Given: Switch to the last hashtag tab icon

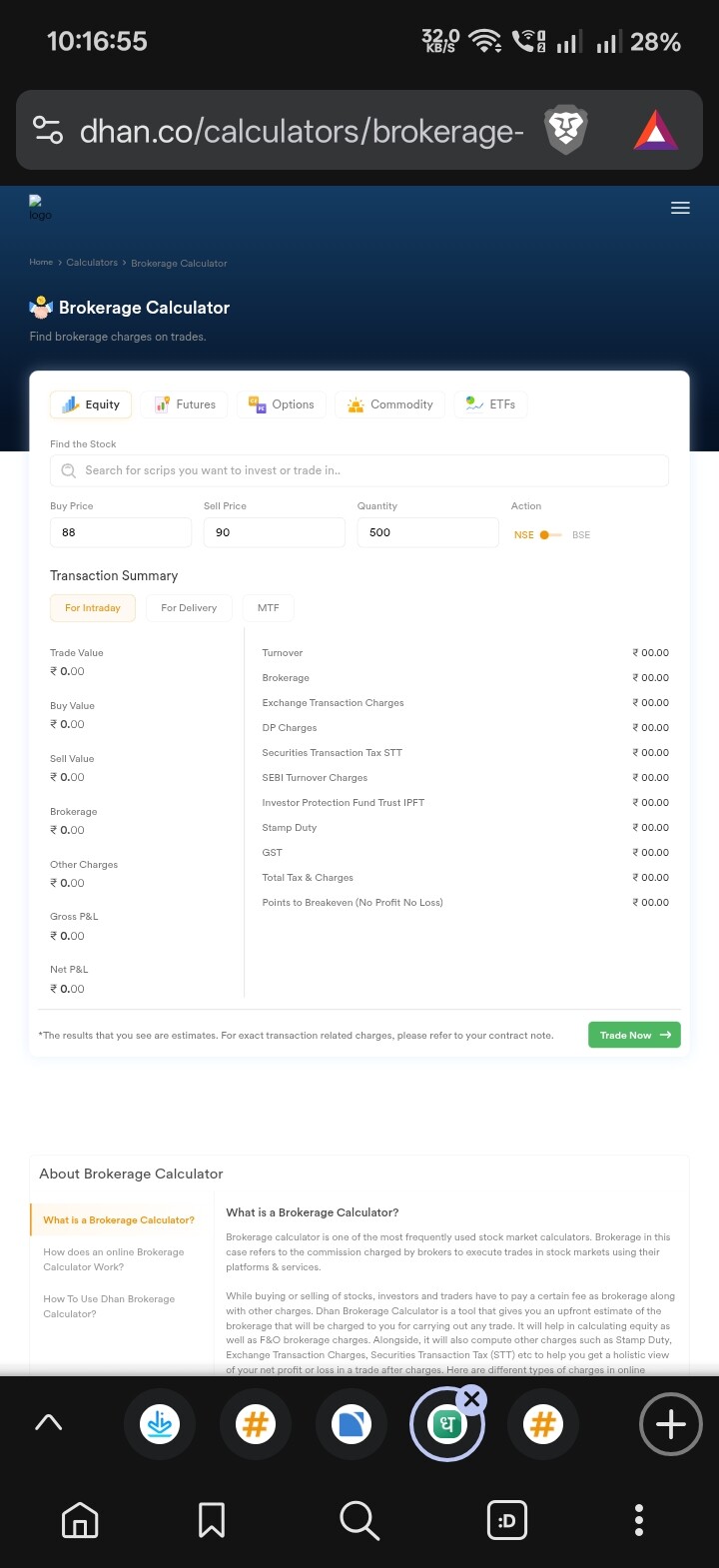Looking at the screenshot, I should (543, 1424).
